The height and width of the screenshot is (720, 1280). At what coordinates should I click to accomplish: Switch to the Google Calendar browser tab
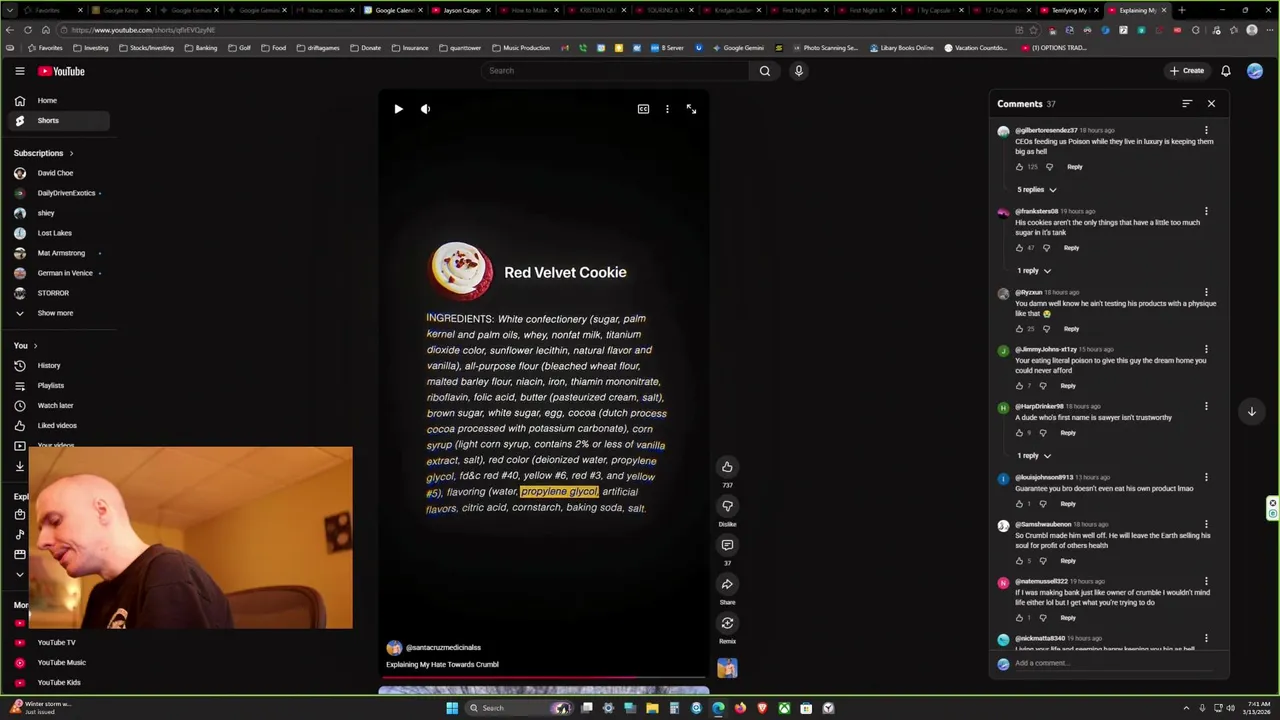point(394,10)
